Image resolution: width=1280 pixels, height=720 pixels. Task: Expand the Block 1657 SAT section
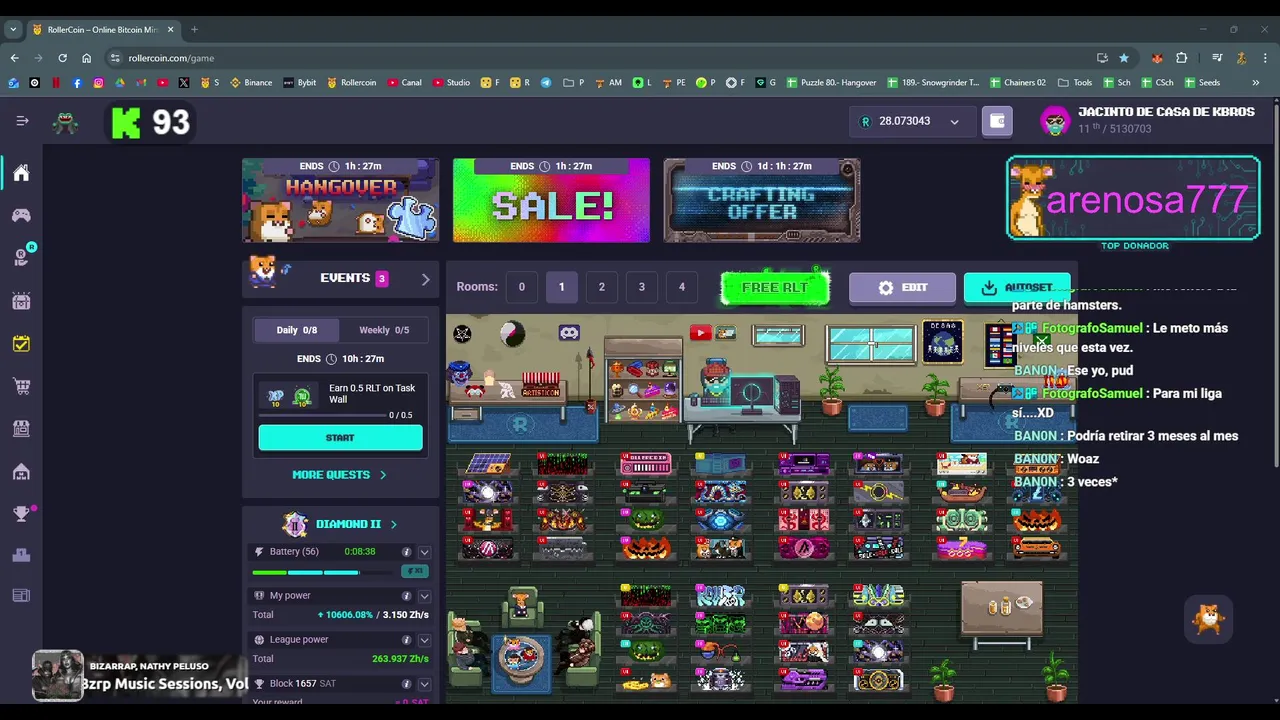click(424, 684)
